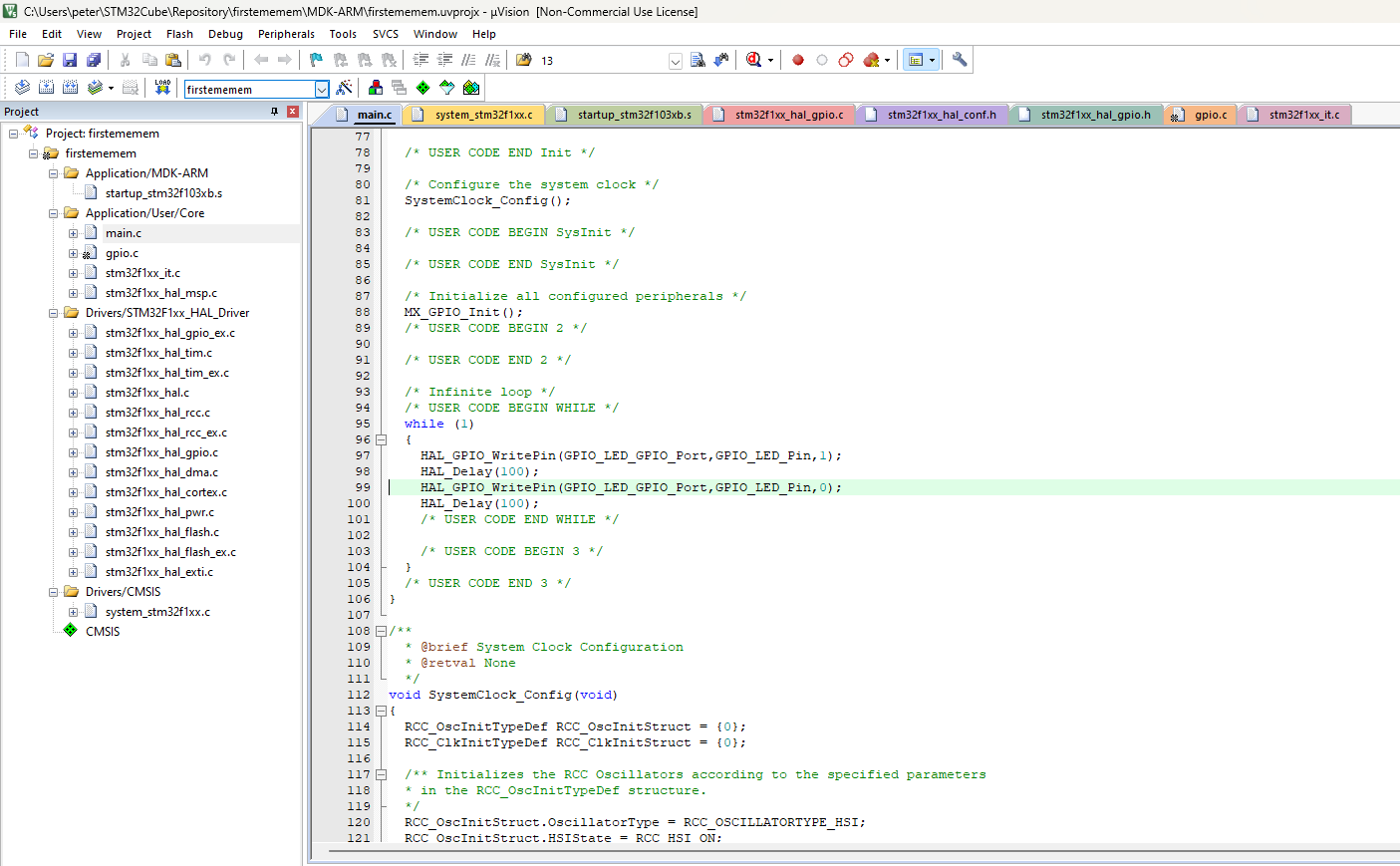
Task: Open Options for Target with magic wand icon
Action: (x=344, y=88)
